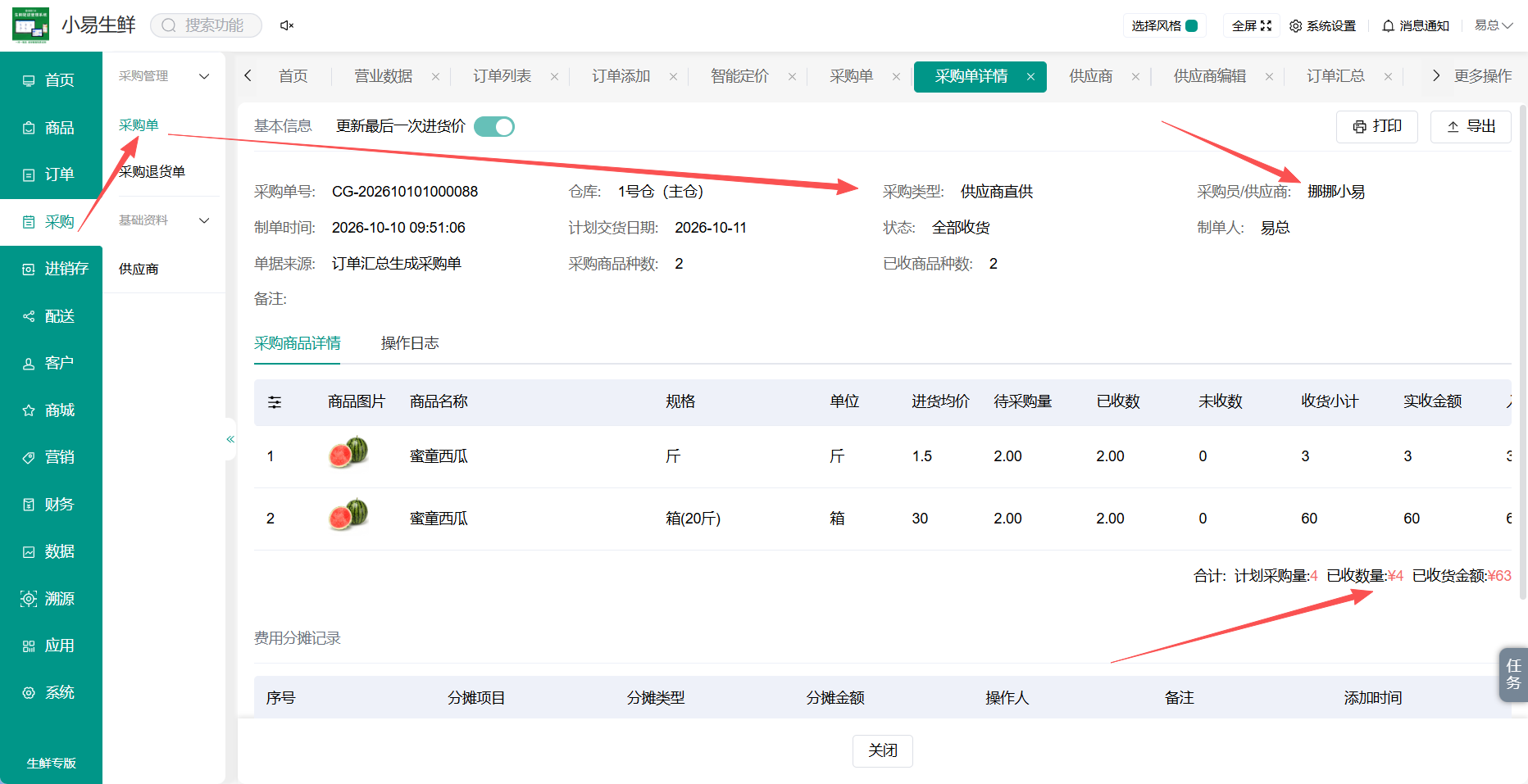
Task: Click the 关闭 button
Action: click(x=883, y=750)
